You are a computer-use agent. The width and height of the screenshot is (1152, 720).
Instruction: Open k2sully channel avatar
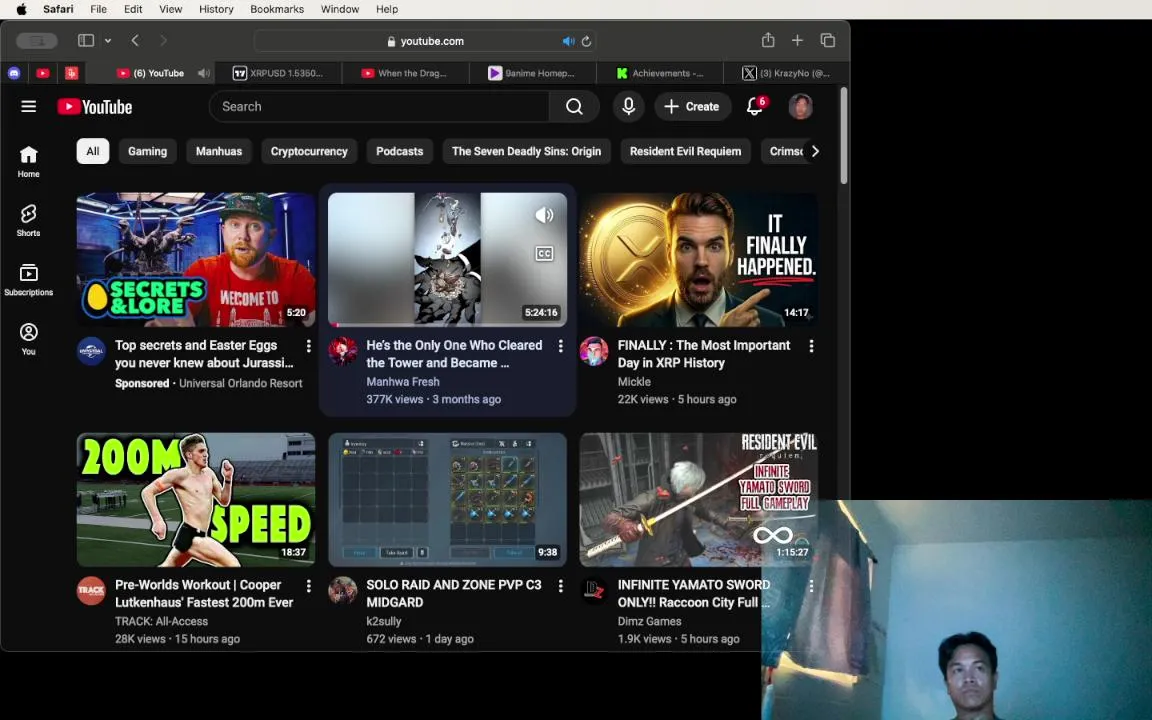coord(342,591)
